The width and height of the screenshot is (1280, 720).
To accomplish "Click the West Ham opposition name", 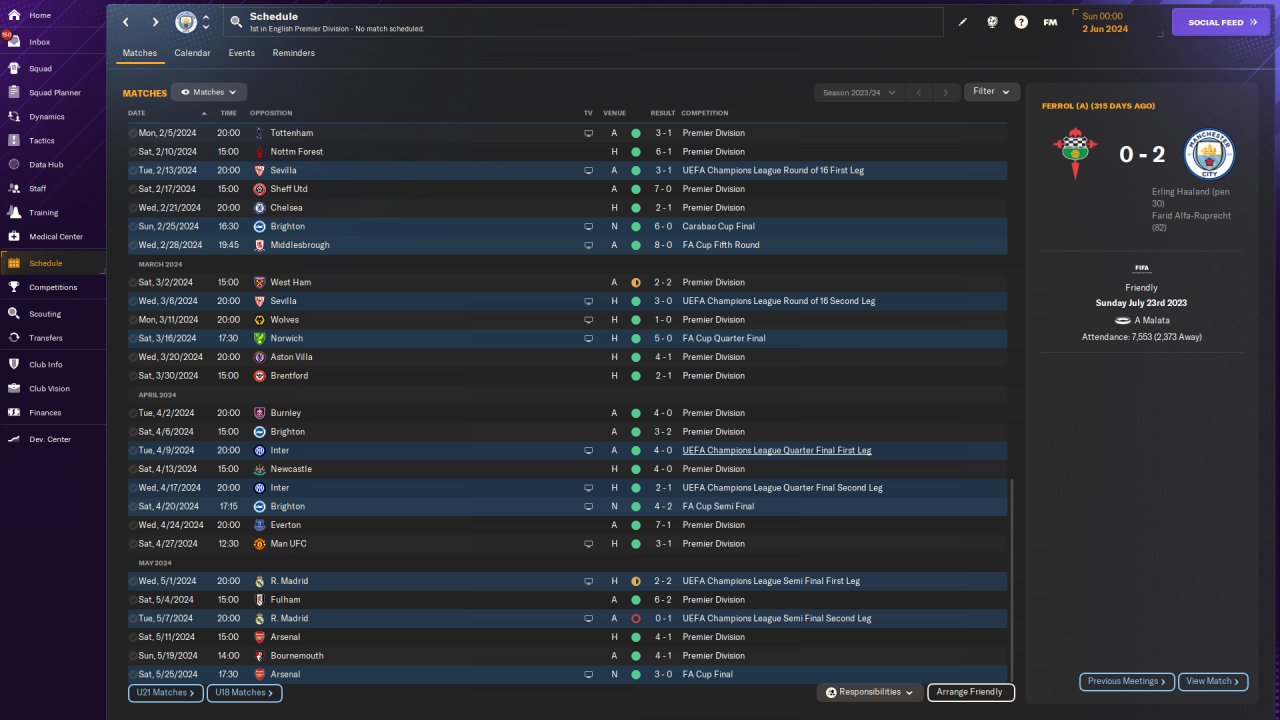I will (x=291, y=283).
